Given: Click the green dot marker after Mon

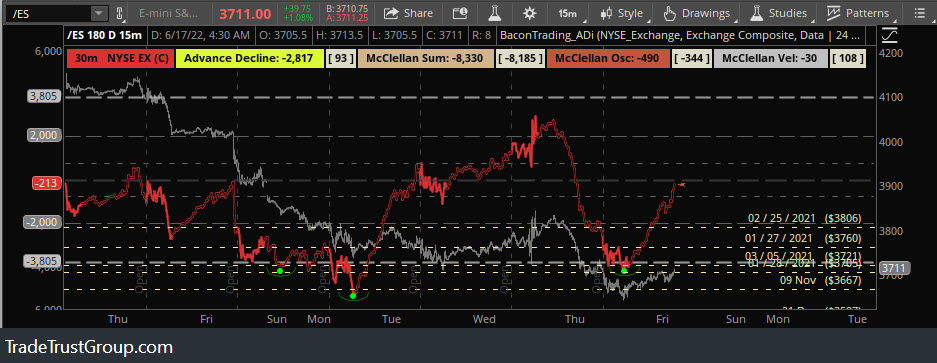Looking at the screenshot, I should 353,295.
